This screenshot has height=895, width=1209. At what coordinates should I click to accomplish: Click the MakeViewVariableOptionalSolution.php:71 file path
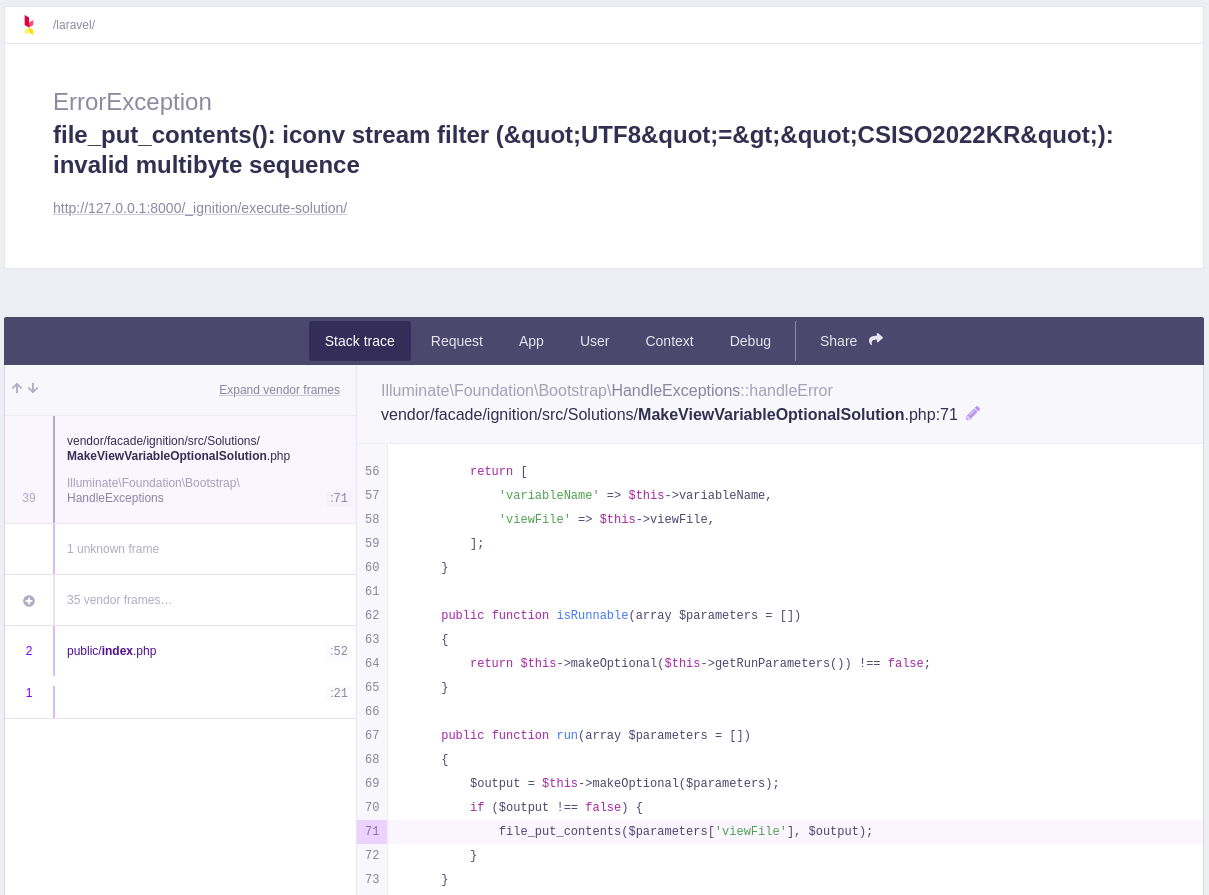click(x=669, y=414)
